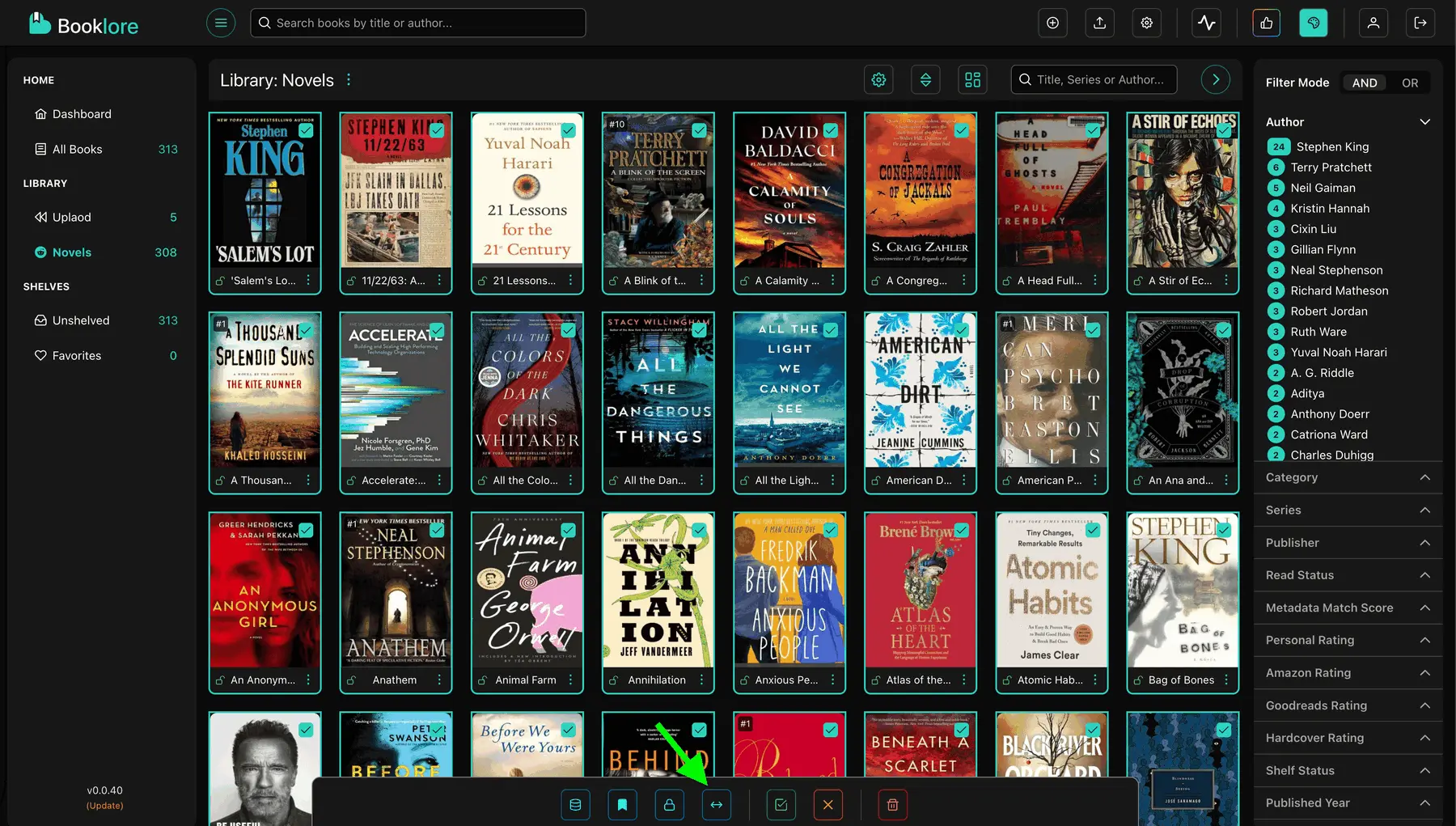Open three-dot menu for Animal Farm
Screen dimensions: 1456x826
click(570, 680)
